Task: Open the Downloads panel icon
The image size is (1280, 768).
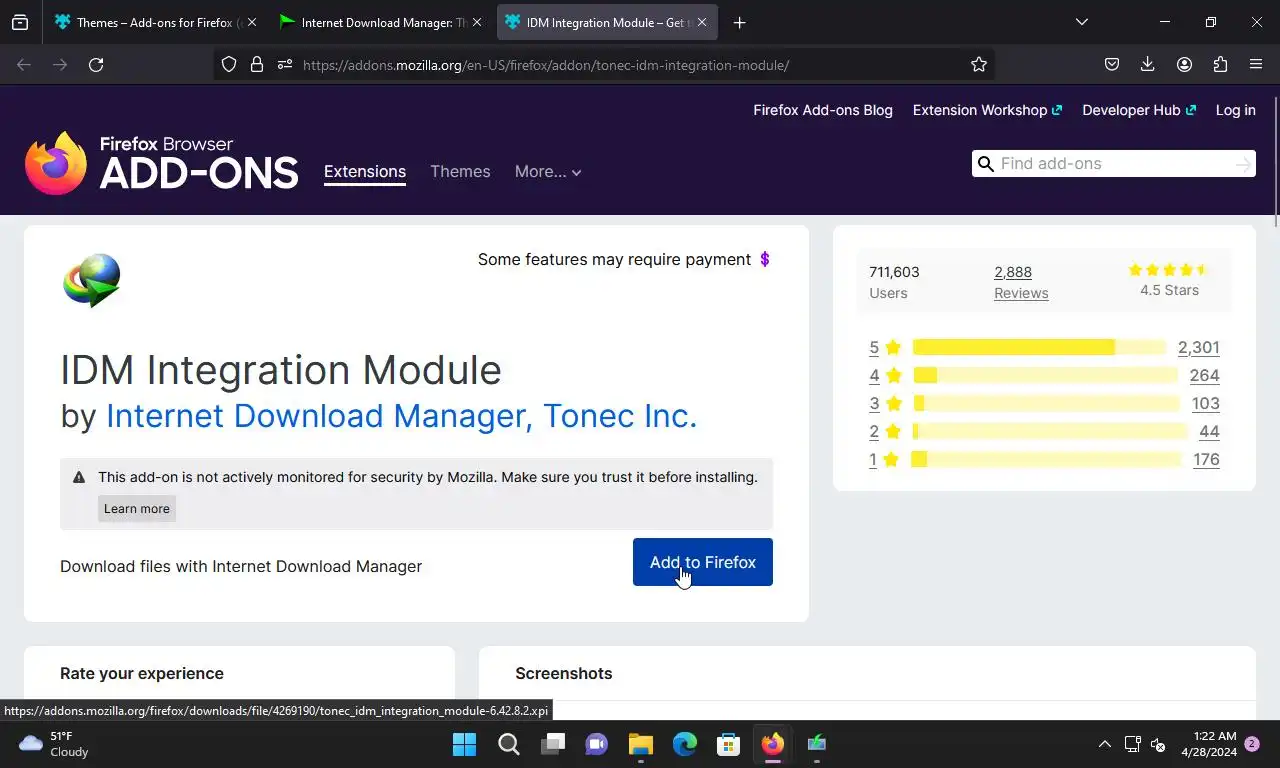Action: pos(1148,65)
